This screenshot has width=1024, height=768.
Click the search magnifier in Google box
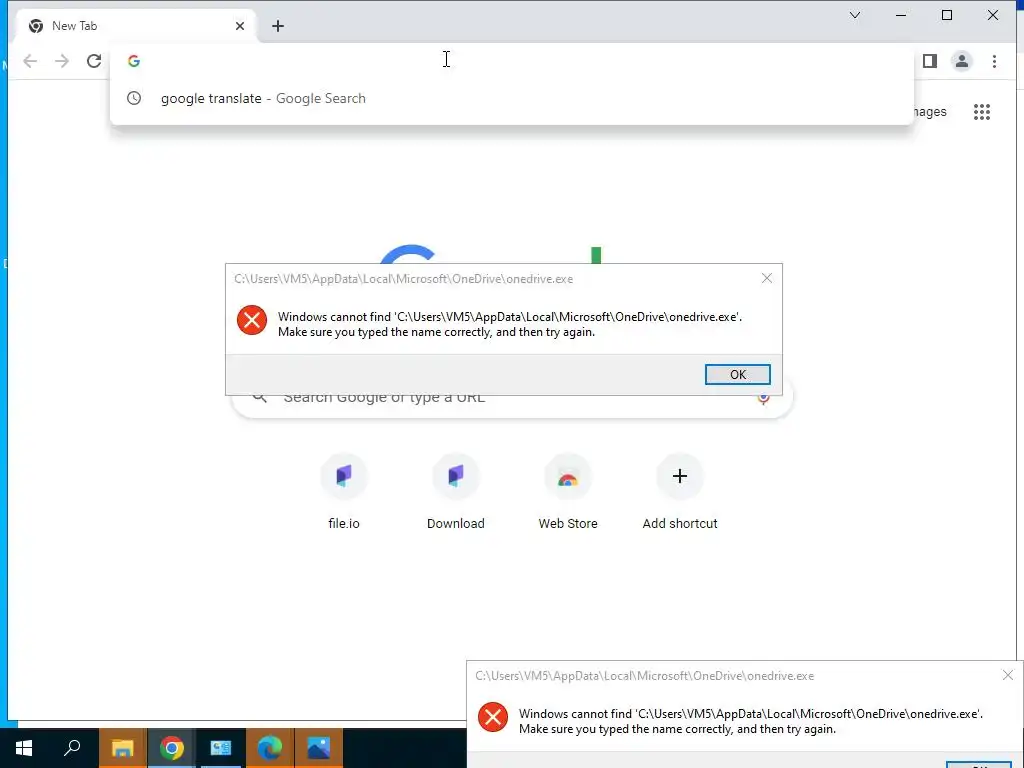click(260, 398)
